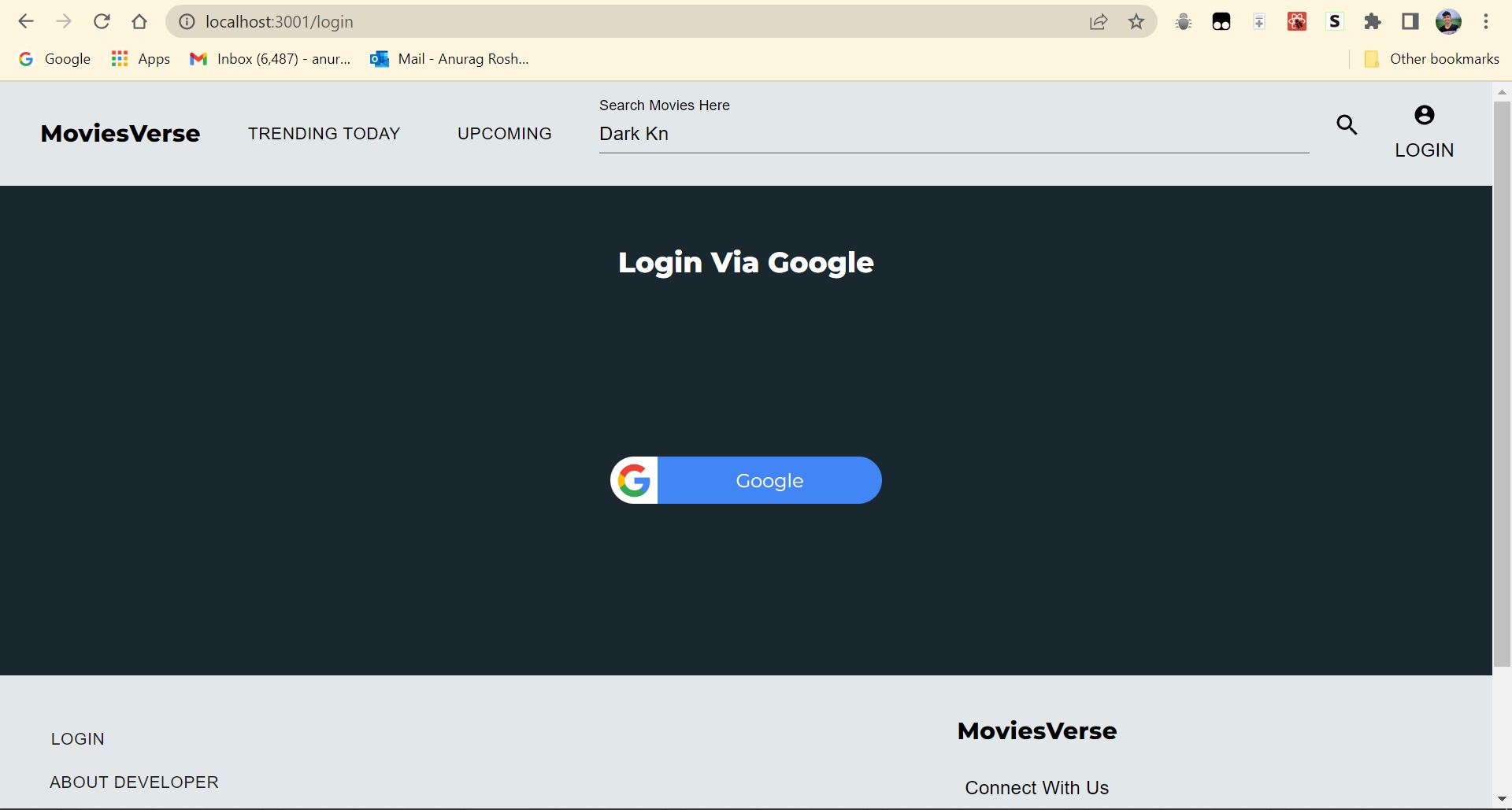
Task: Open the Outlook Mail bookmark
Action: coord(450,59)
